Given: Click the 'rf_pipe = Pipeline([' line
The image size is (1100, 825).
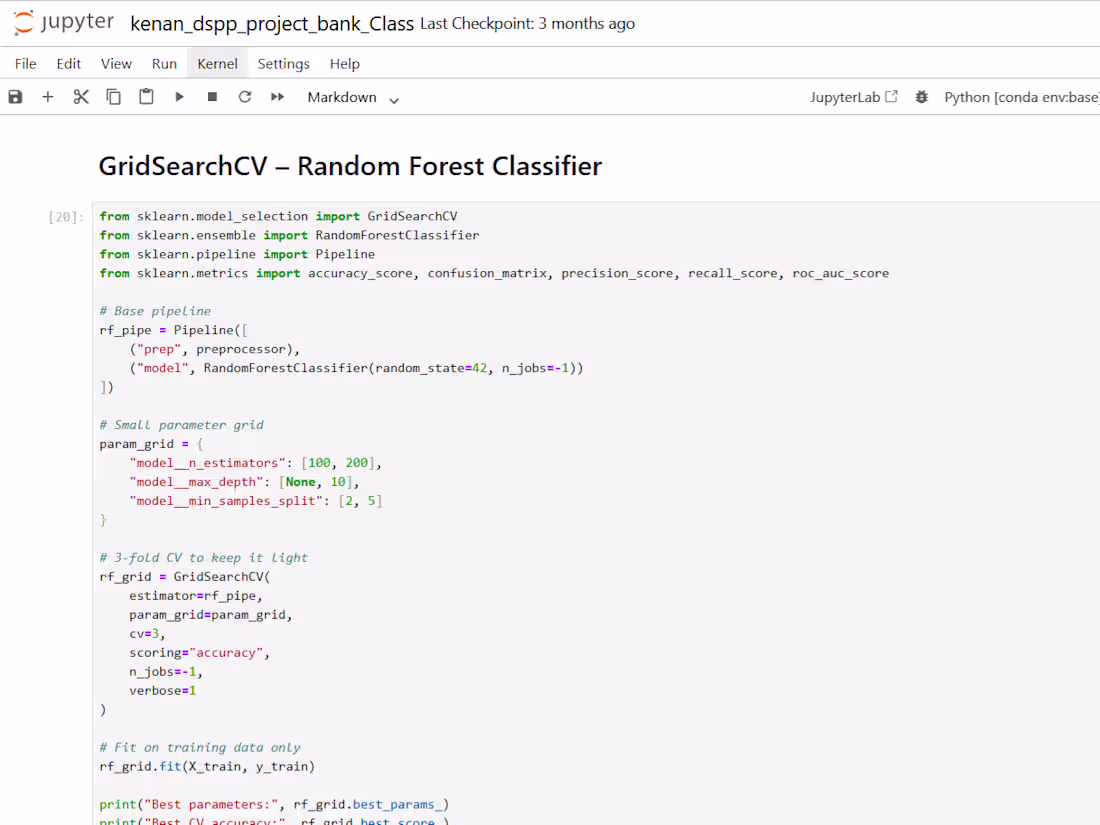Looking at the screenshot, I should click(x=173, y=330).
